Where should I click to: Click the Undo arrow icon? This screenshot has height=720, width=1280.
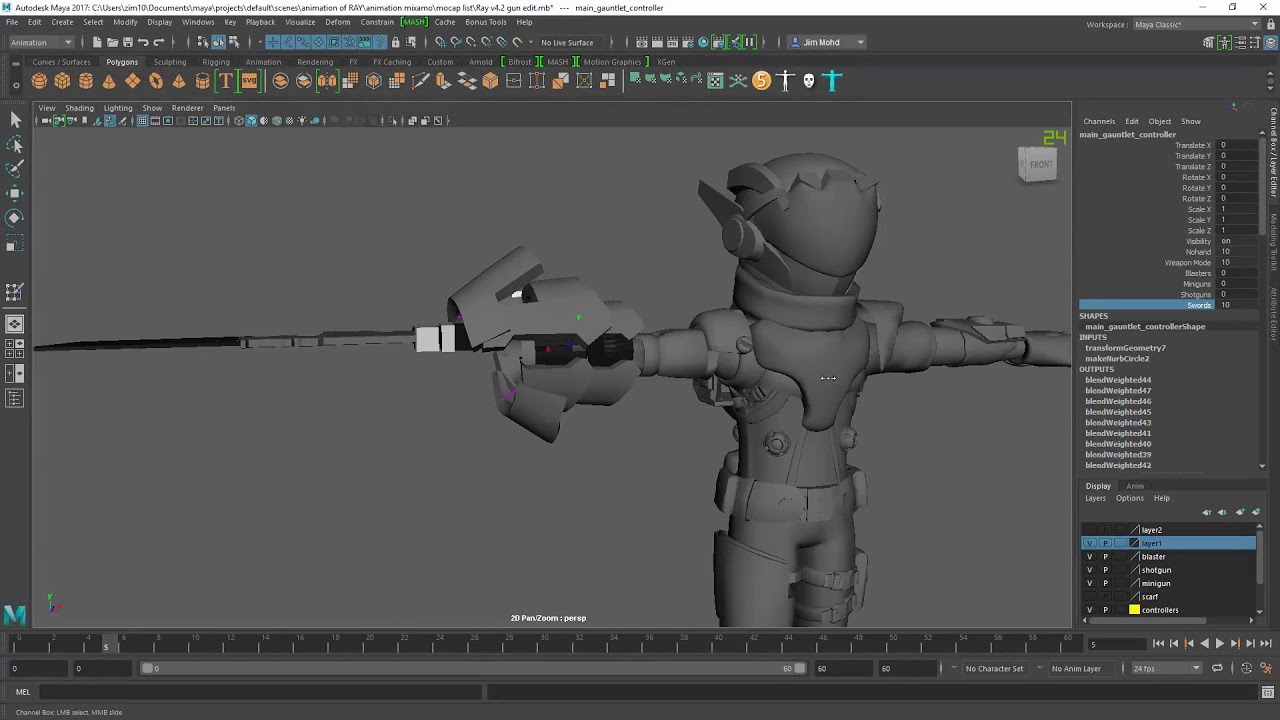[x=143, y=42]
